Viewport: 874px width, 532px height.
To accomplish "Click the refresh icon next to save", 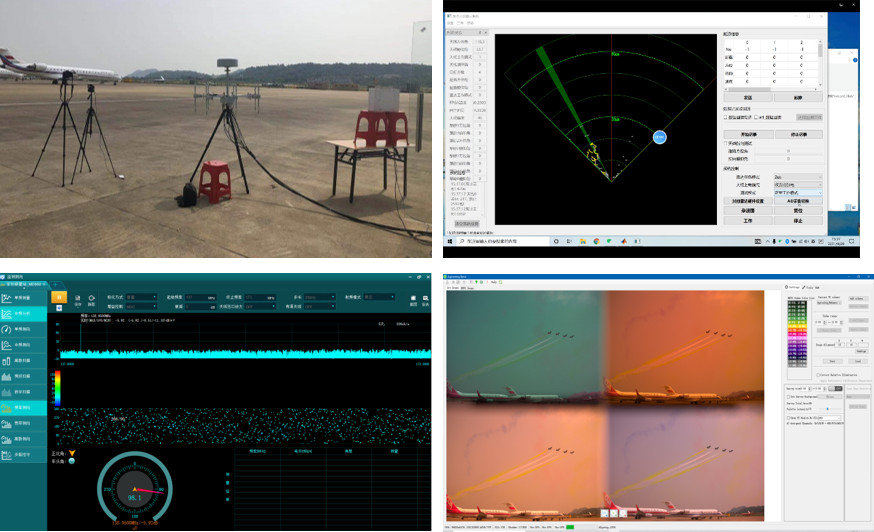I will [91, 297].
